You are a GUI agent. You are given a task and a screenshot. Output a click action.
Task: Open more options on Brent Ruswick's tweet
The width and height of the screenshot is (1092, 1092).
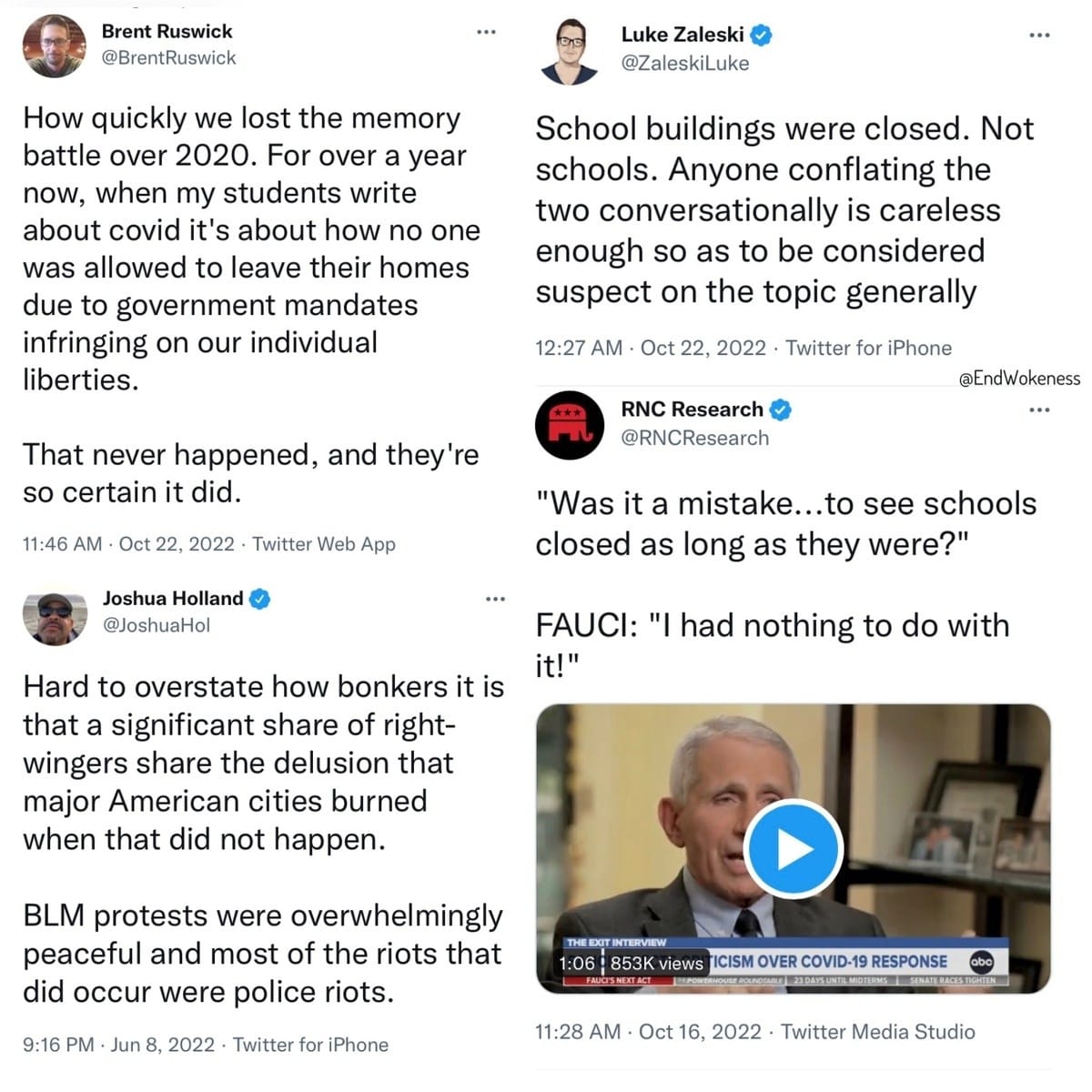[x=487, y=33]
